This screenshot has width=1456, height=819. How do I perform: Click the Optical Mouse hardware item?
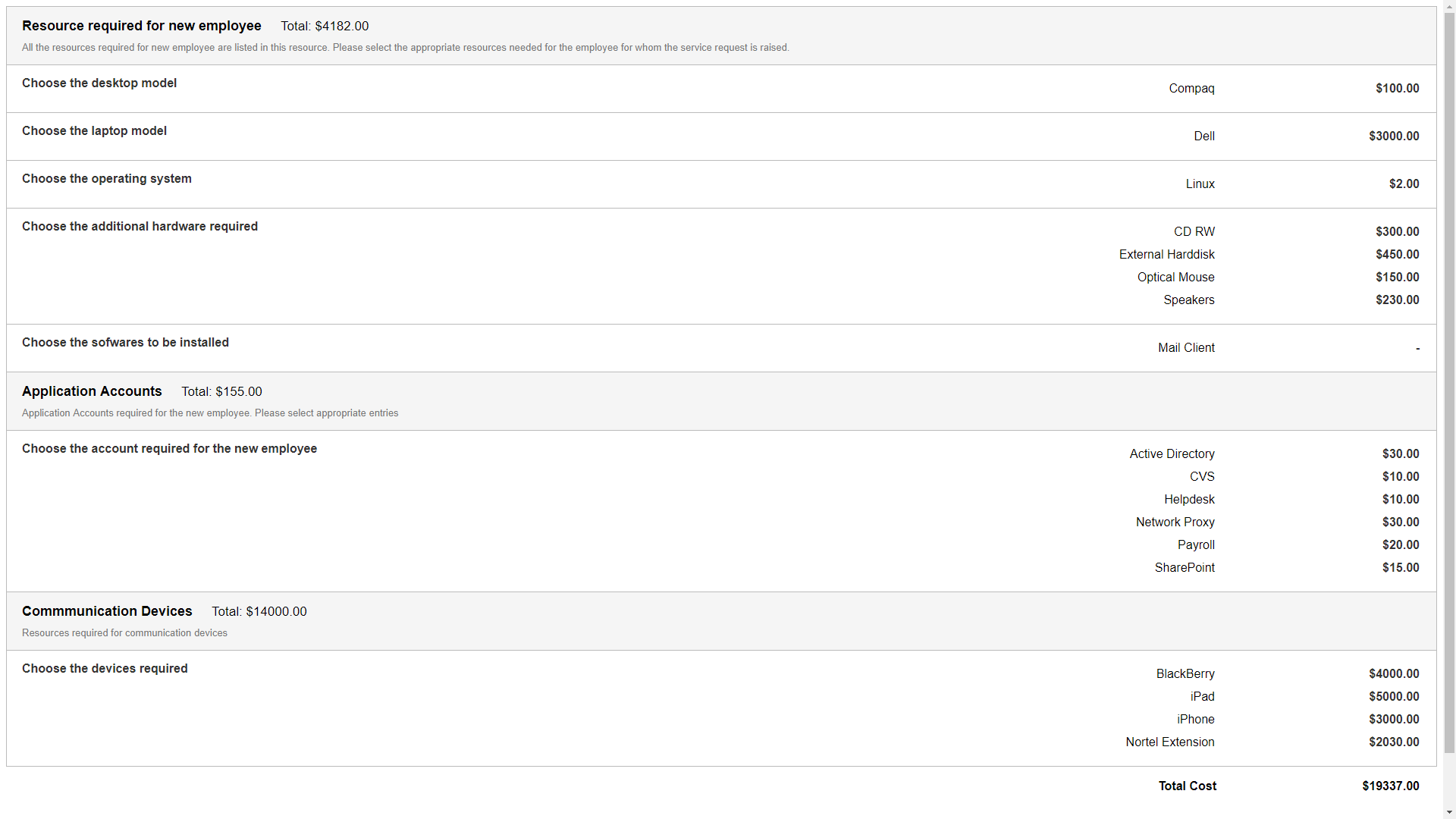(1175, 278)
